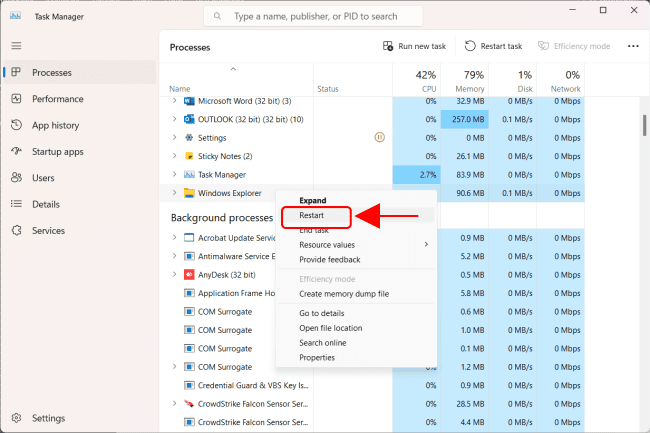Click the Sticky Notes process icon
Viewport: 650px width, 433px height.
point(189,156)
